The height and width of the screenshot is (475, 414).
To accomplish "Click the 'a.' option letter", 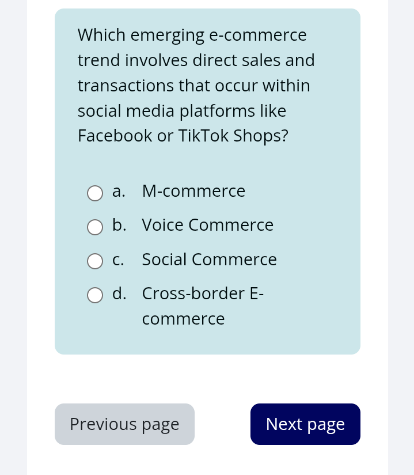I will (x=119, y=191).
